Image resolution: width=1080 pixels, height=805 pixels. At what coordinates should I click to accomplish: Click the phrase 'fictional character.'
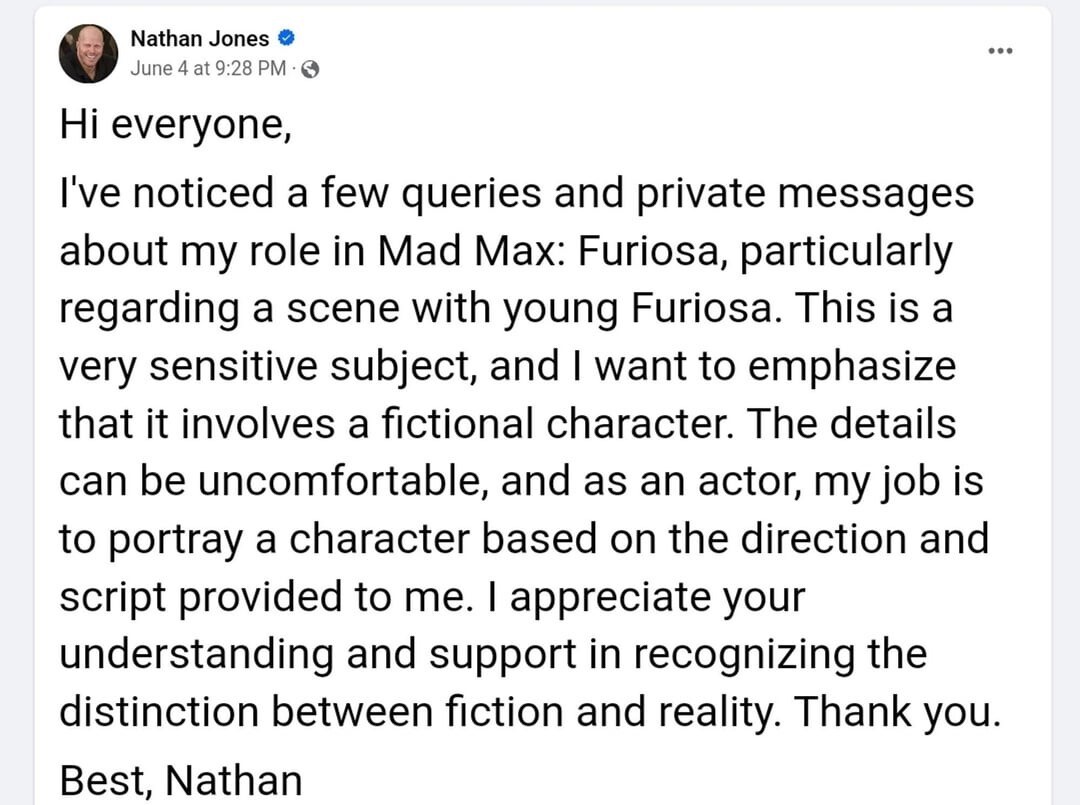click(x=558, y=423)
